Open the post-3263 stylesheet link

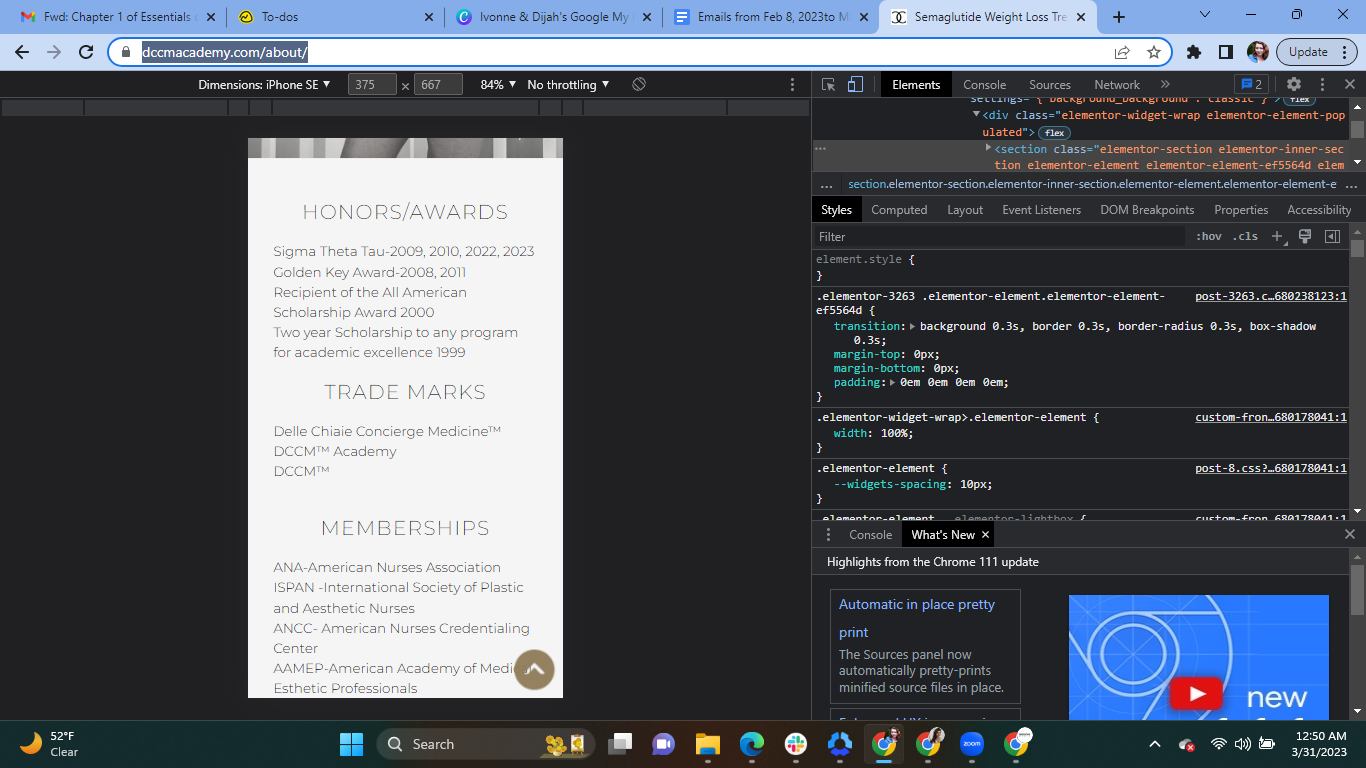coord(1270,297)
